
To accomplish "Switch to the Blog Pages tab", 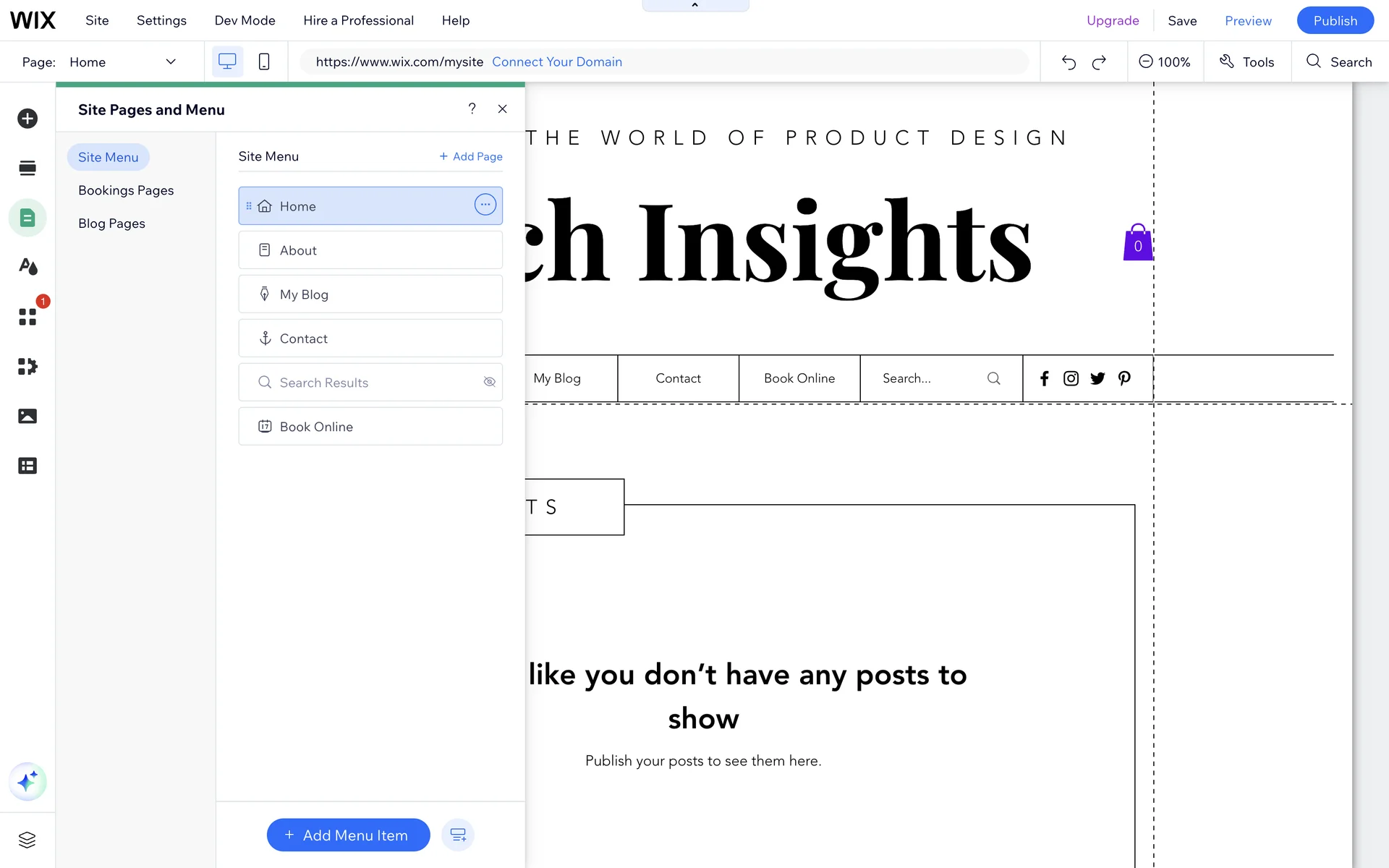I will coord(111,224).
